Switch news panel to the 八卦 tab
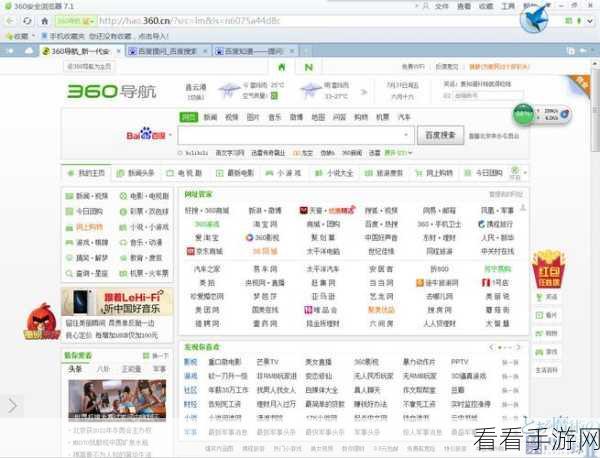This screenshot has width=600, height=458. pos(103,369)
